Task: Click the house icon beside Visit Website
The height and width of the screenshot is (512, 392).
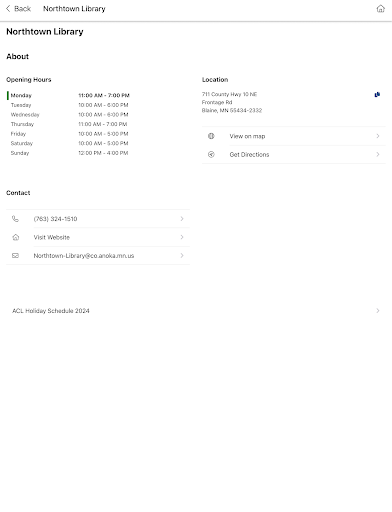Action: pos(15,237)
